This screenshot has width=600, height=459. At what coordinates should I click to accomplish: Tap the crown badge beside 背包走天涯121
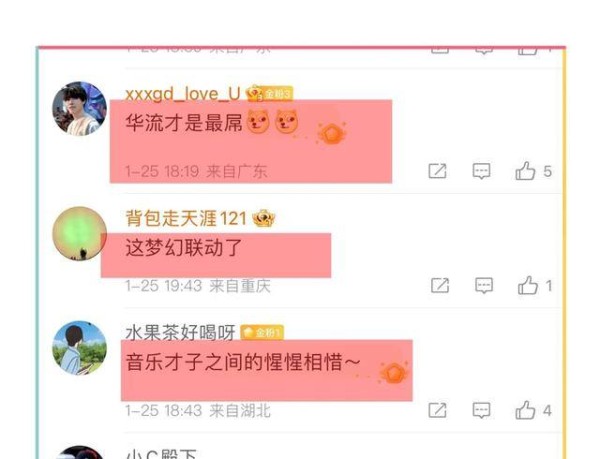264,218
